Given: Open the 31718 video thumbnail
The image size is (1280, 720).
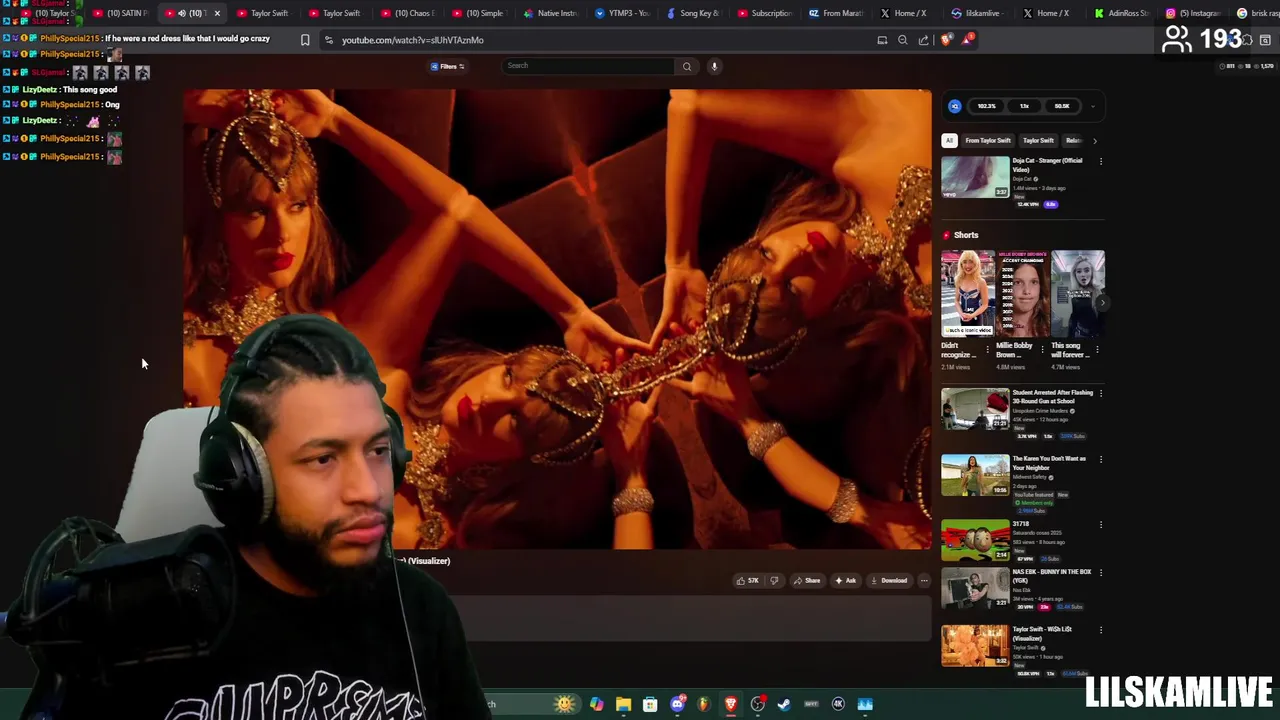Looking at the screenshot, I should pyautogui.click(x=975, y=540).
